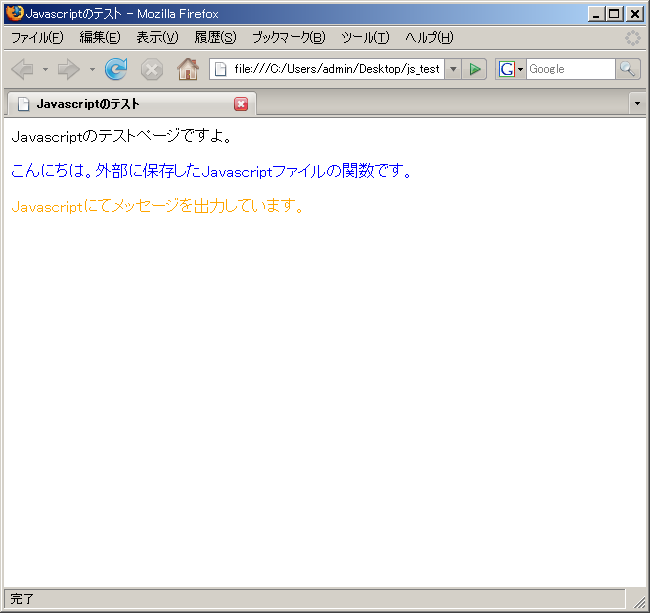This screenshot has width=650, height=613.
Task: Click the blue こんにちは message text
Action: point(211,171)
